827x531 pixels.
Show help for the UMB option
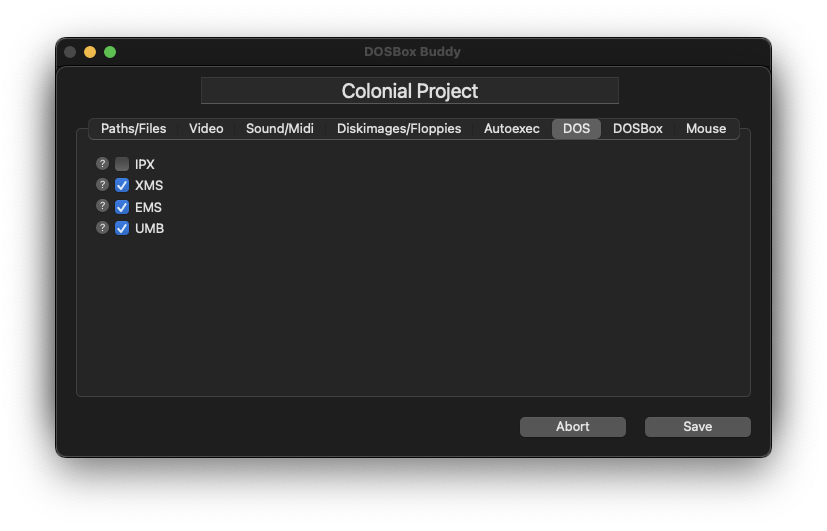(x=102, y=228)
